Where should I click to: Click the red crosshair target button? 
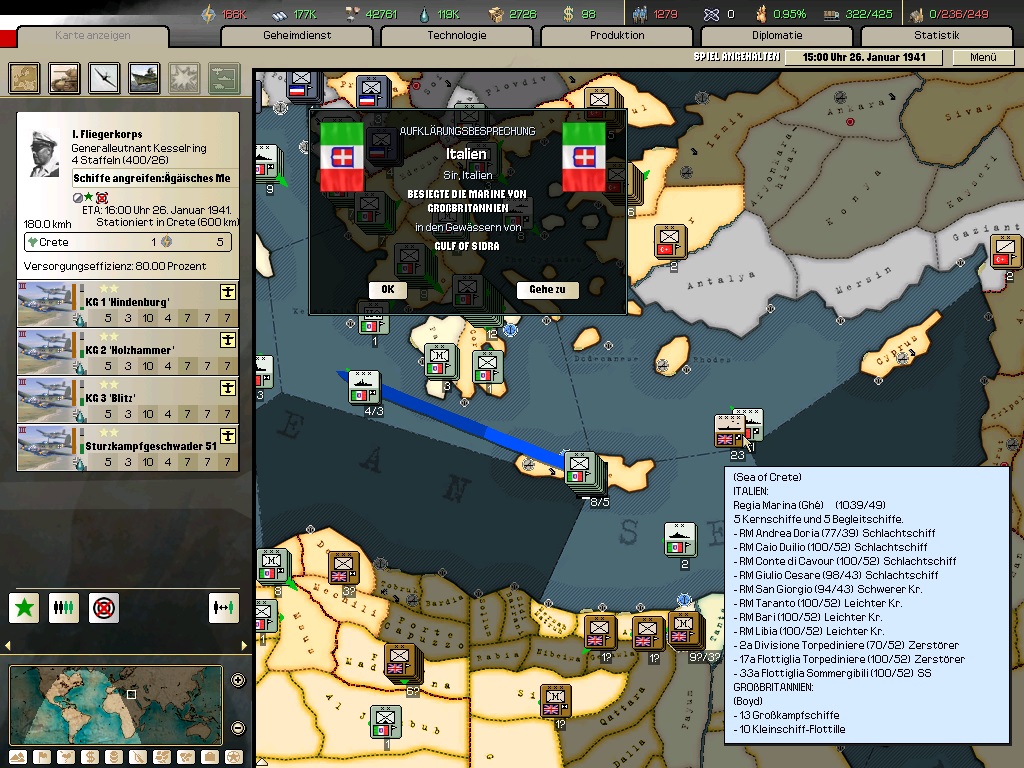point(103,607)
